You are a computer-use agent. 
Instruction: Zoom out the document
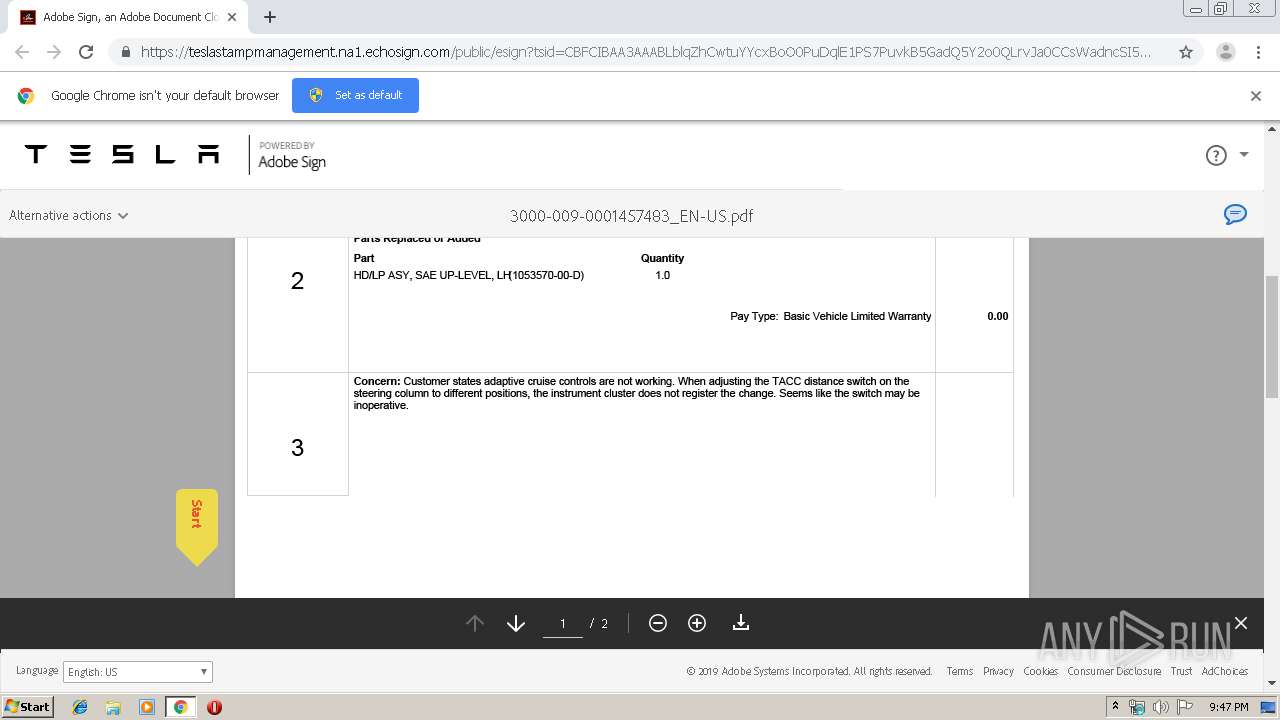coord(658,623)
